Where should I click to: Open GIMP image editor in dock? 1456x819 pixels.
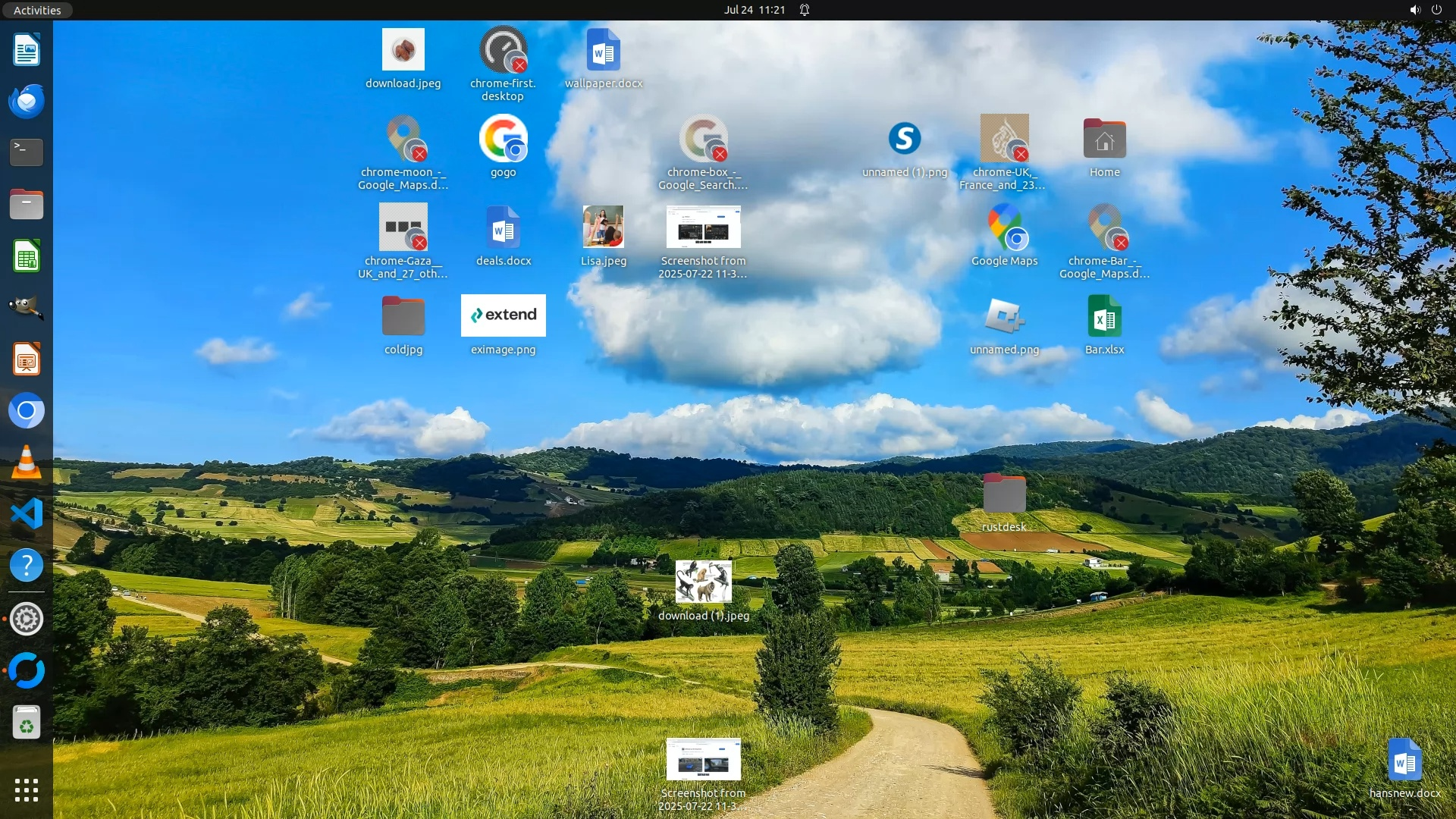pos(27,308)
